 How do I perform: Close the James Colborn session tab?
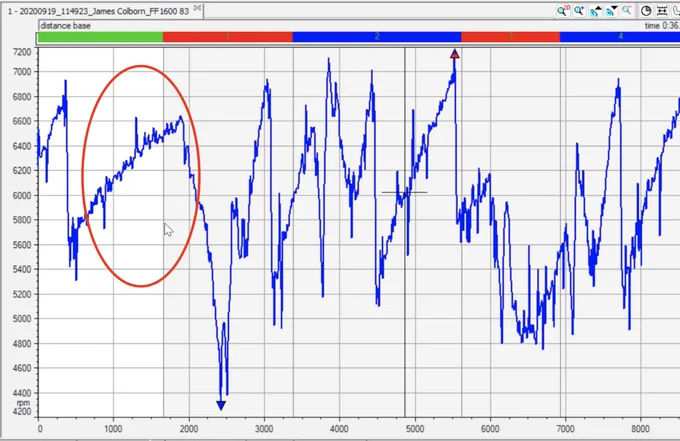197,9
